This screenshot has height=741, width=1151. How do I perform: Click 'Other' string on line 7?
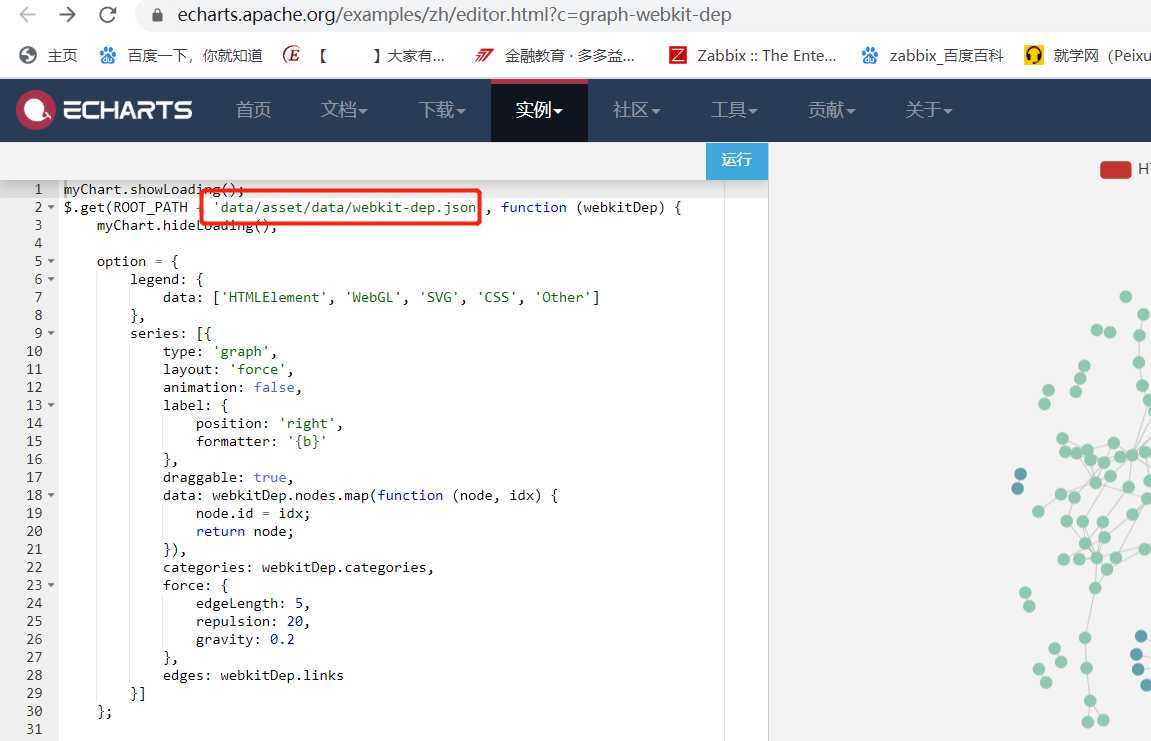(562, 297)
